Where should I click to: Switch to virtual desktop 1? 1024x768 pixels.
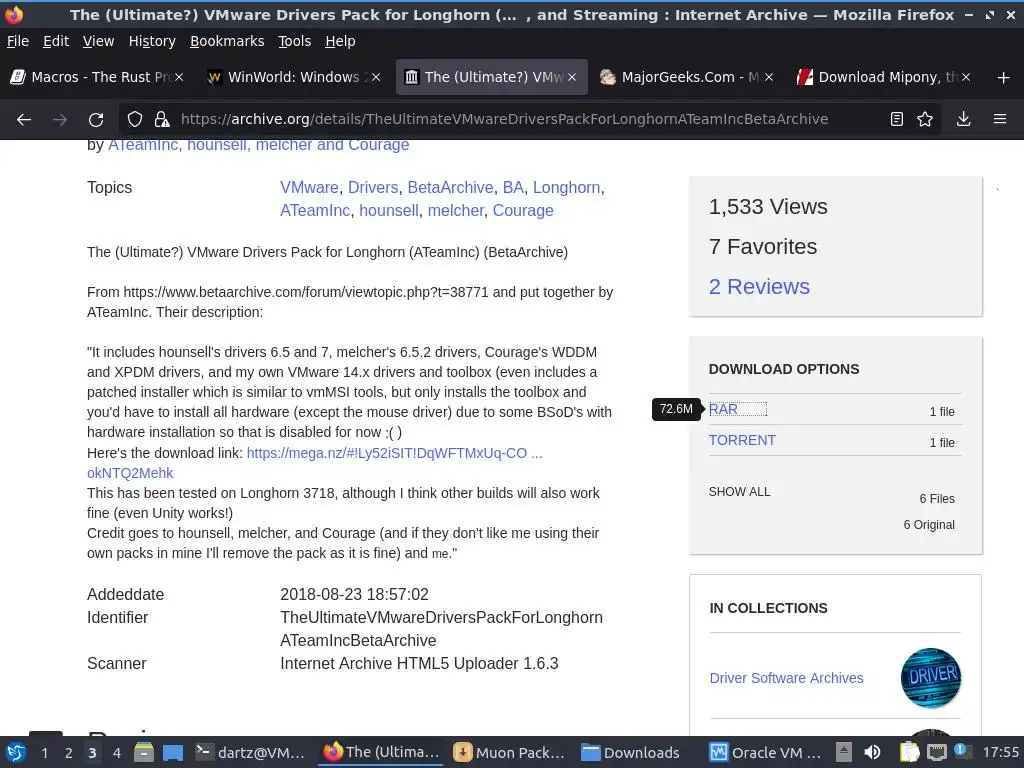pyautogui.click(x=44, y=753)
